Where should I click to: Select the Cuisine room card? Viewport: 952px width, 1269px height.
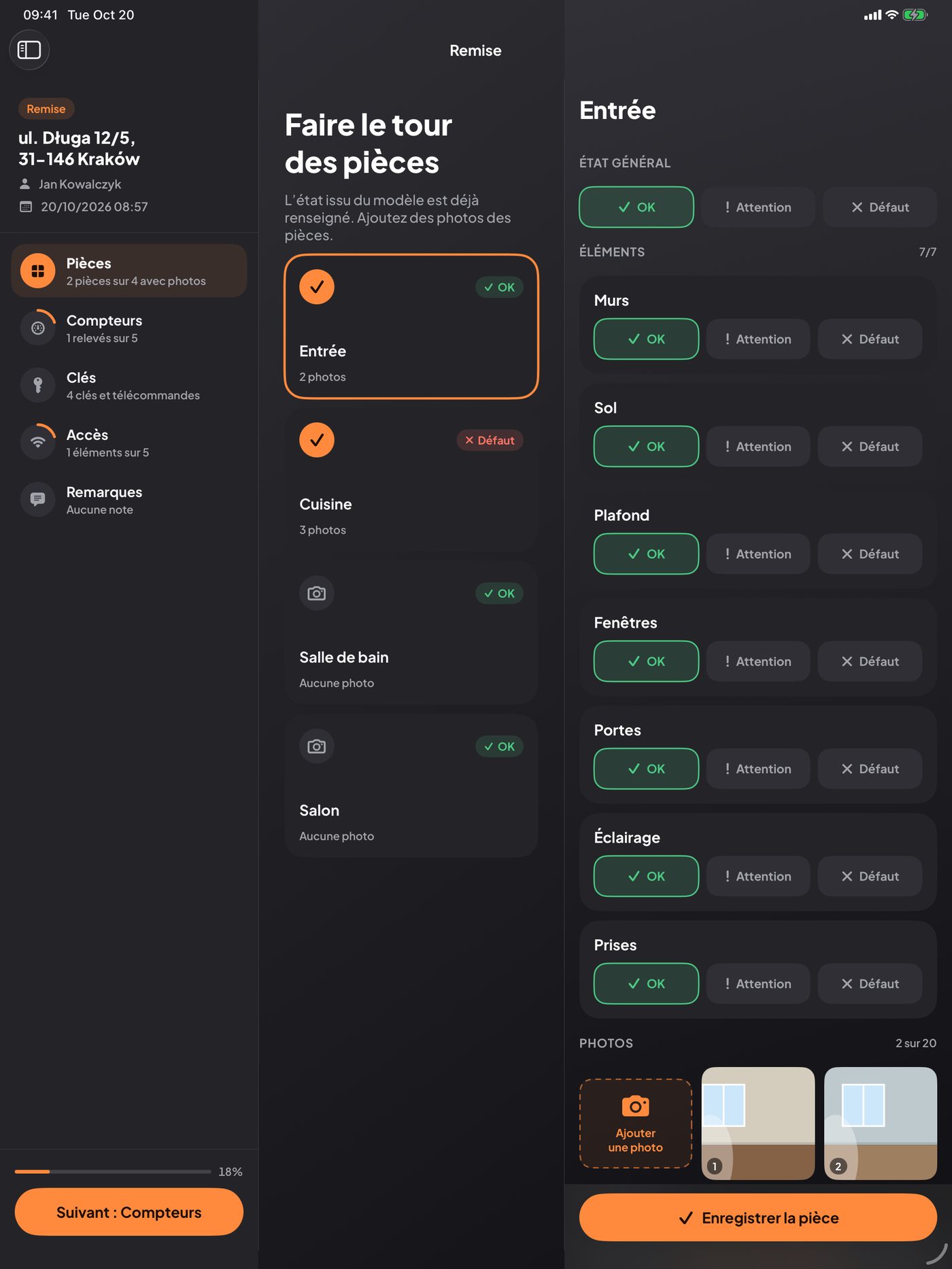(411, 479)
